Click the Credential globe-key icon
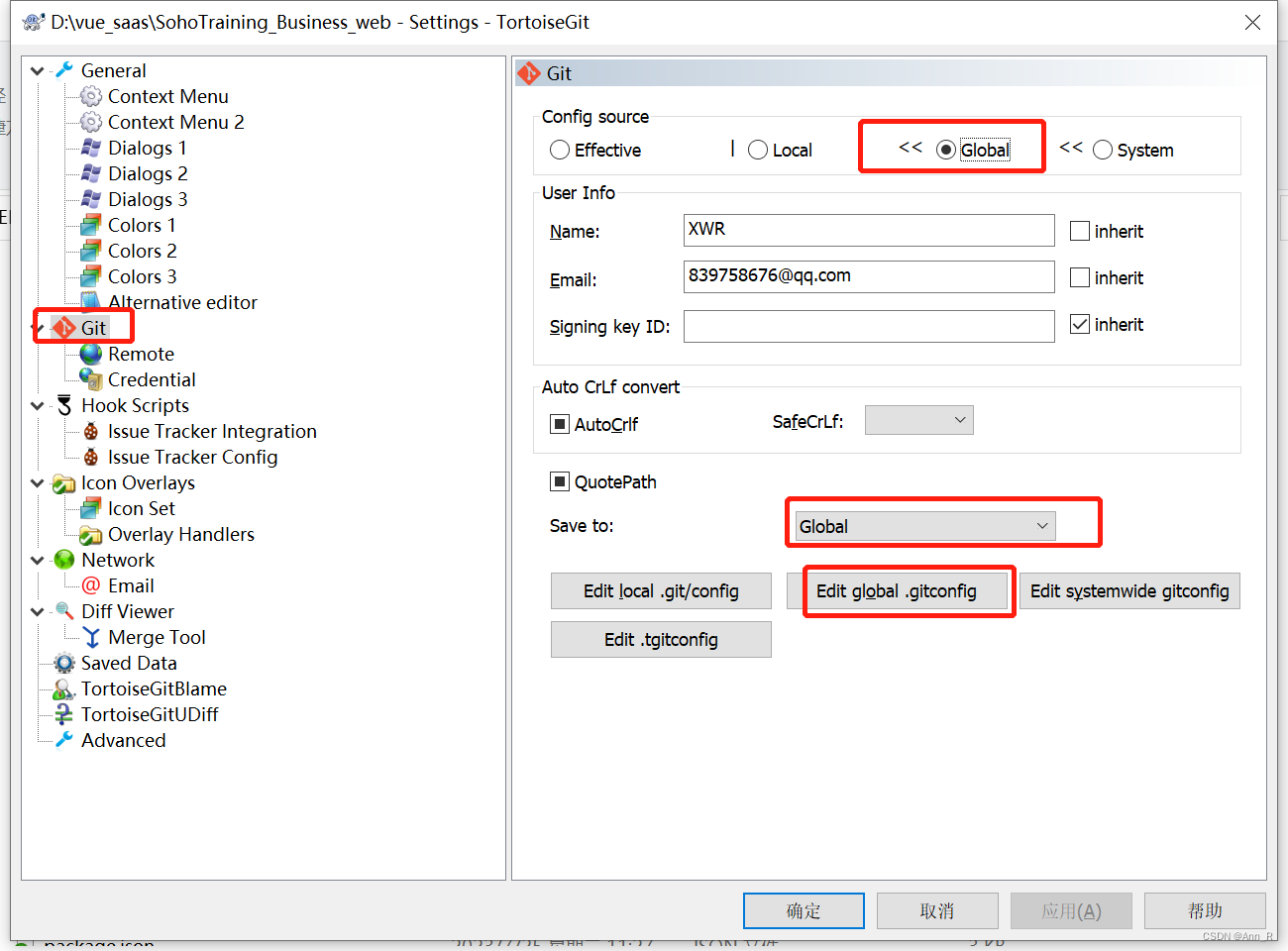The height and width of the screenshot is (951, 1288). [x=91, y=379]
